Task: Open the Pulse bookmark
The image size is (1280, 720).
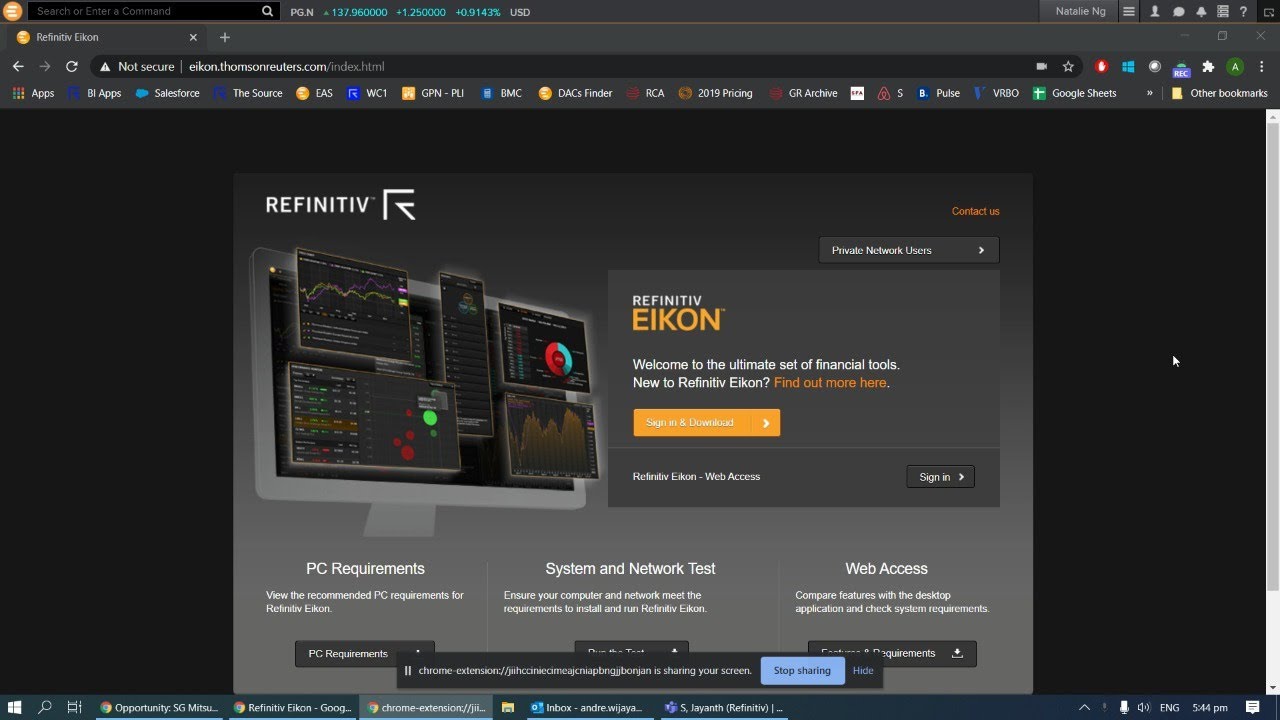Action: [x=938, y=93]
